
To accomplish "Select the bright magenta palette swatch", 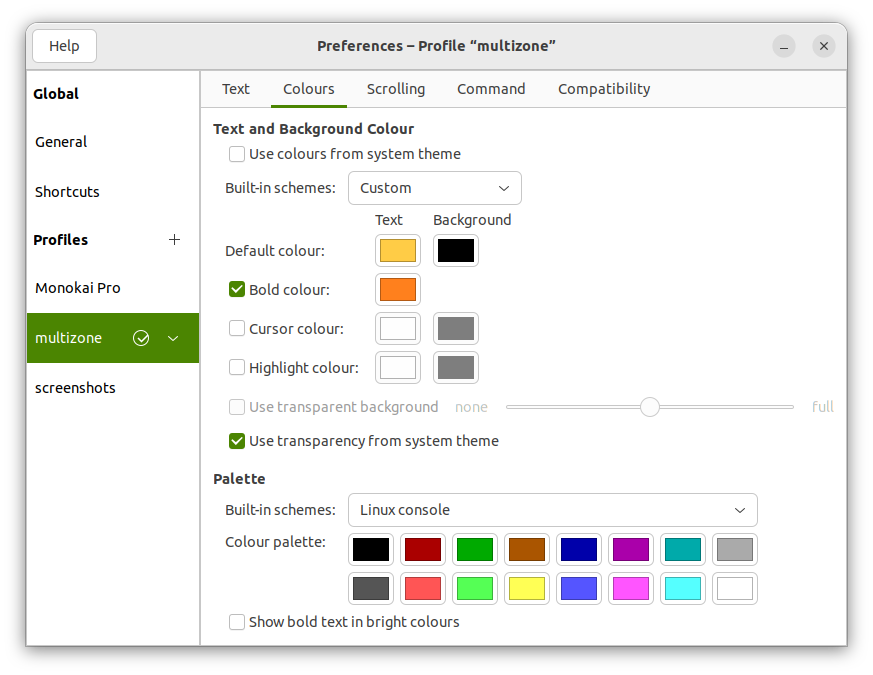I will (x=631, y=589).
